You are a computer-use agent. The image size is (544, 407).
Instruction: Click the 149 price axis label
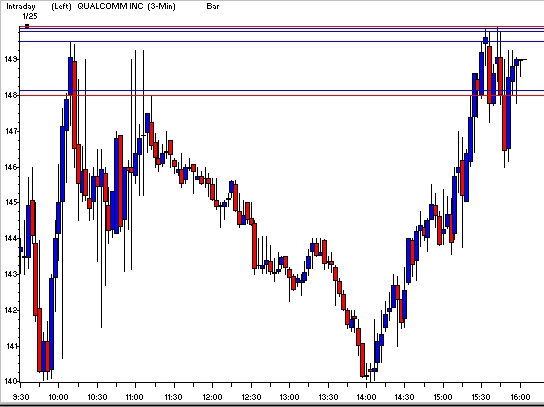click(x=10, y=59)
